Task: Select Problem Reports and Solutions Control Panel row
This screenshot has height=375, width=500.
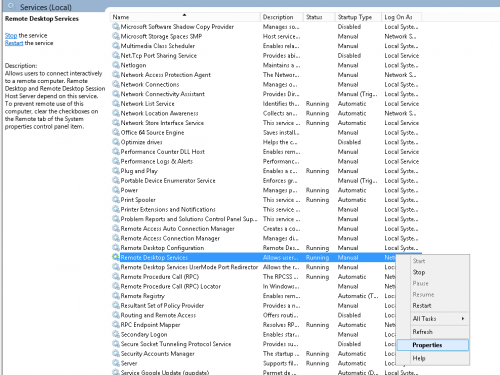Action: [x=266, y=219]
